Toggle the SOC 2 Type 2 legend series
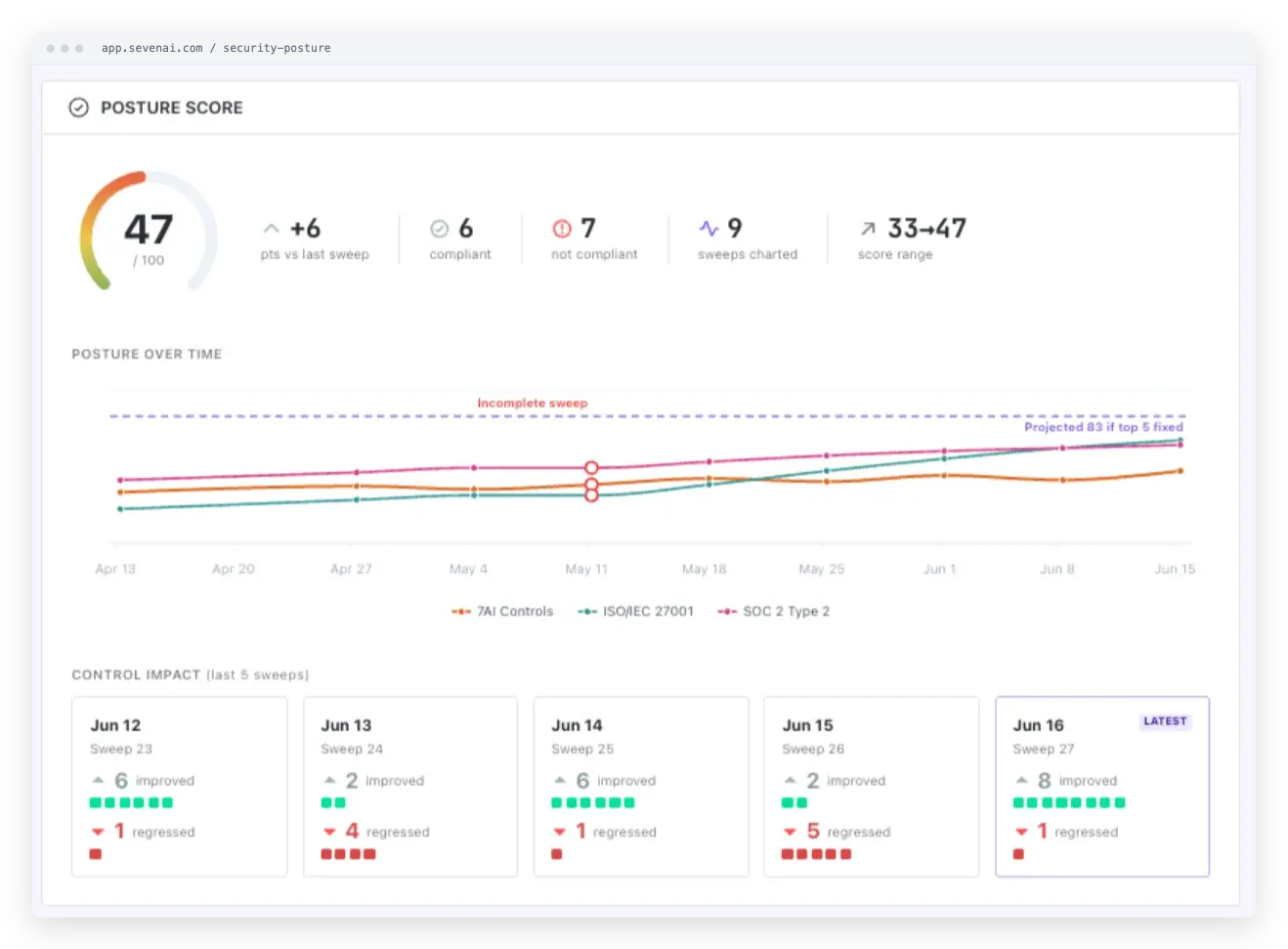This screenshot has height=949, width=1288. tap(774, 612)
